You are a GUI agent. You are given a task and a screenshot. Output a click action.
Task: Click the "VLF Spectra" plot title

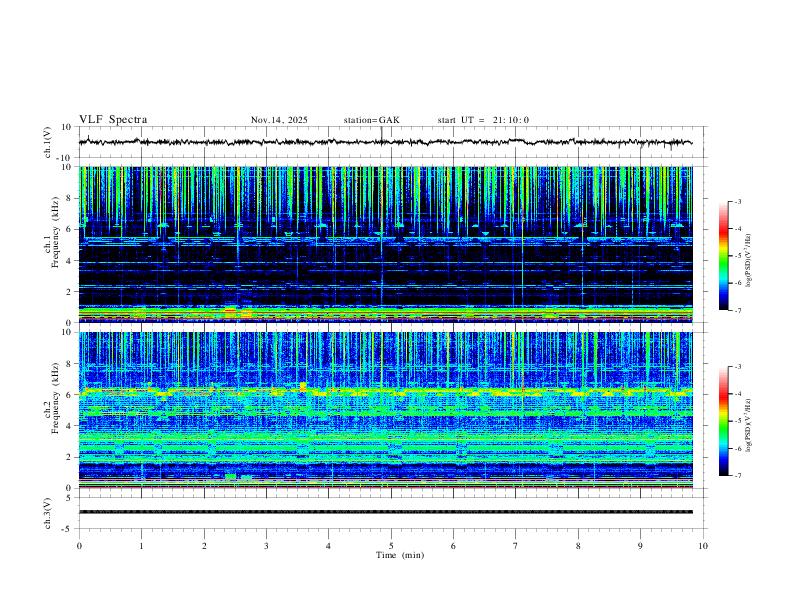[x=113, y=119]
